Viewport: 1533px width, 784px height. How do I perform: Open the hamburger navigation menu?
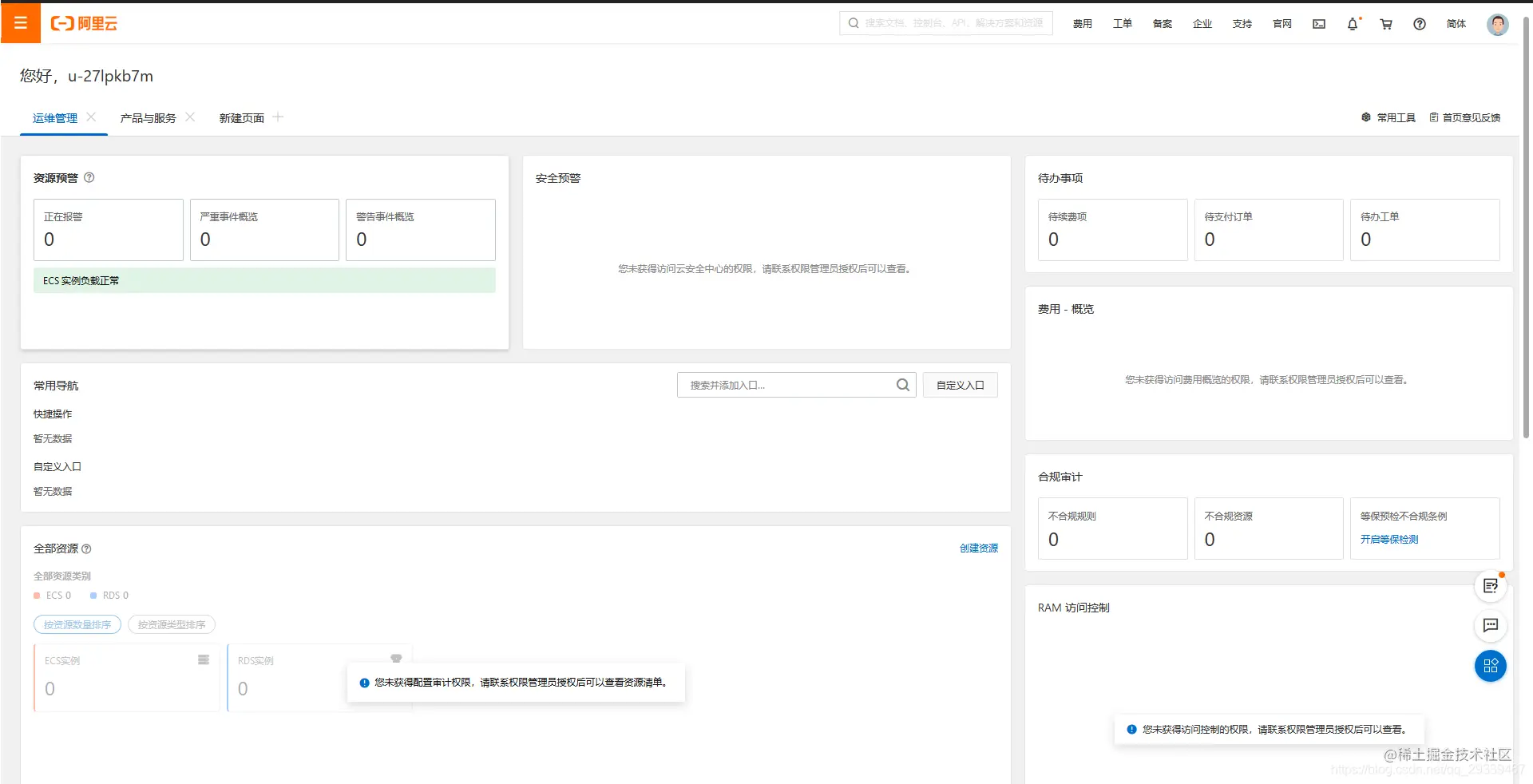coord(21,23)
